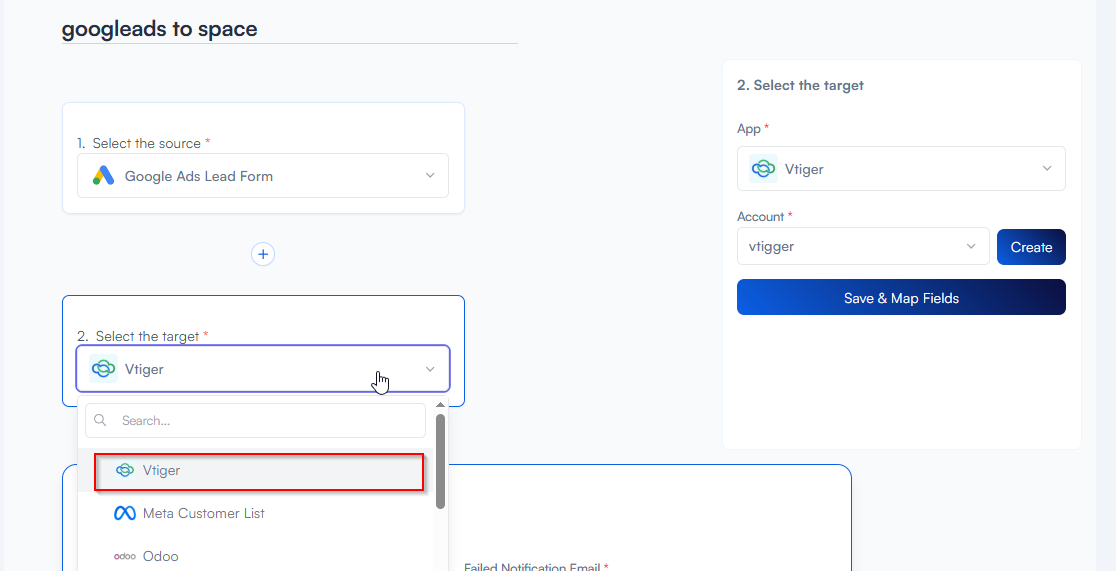
Task: Click Save & Map Fields button
Action: [x=901, y=298]
